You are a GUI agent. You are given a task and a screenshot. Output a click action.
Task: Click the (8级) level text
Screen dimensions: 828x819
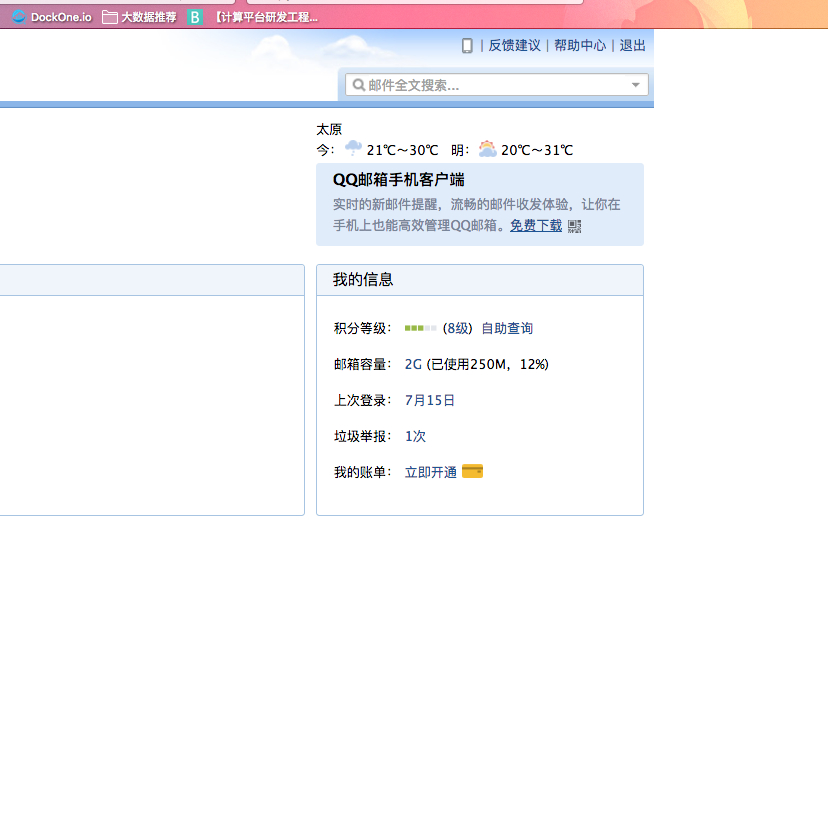[457, 328]
